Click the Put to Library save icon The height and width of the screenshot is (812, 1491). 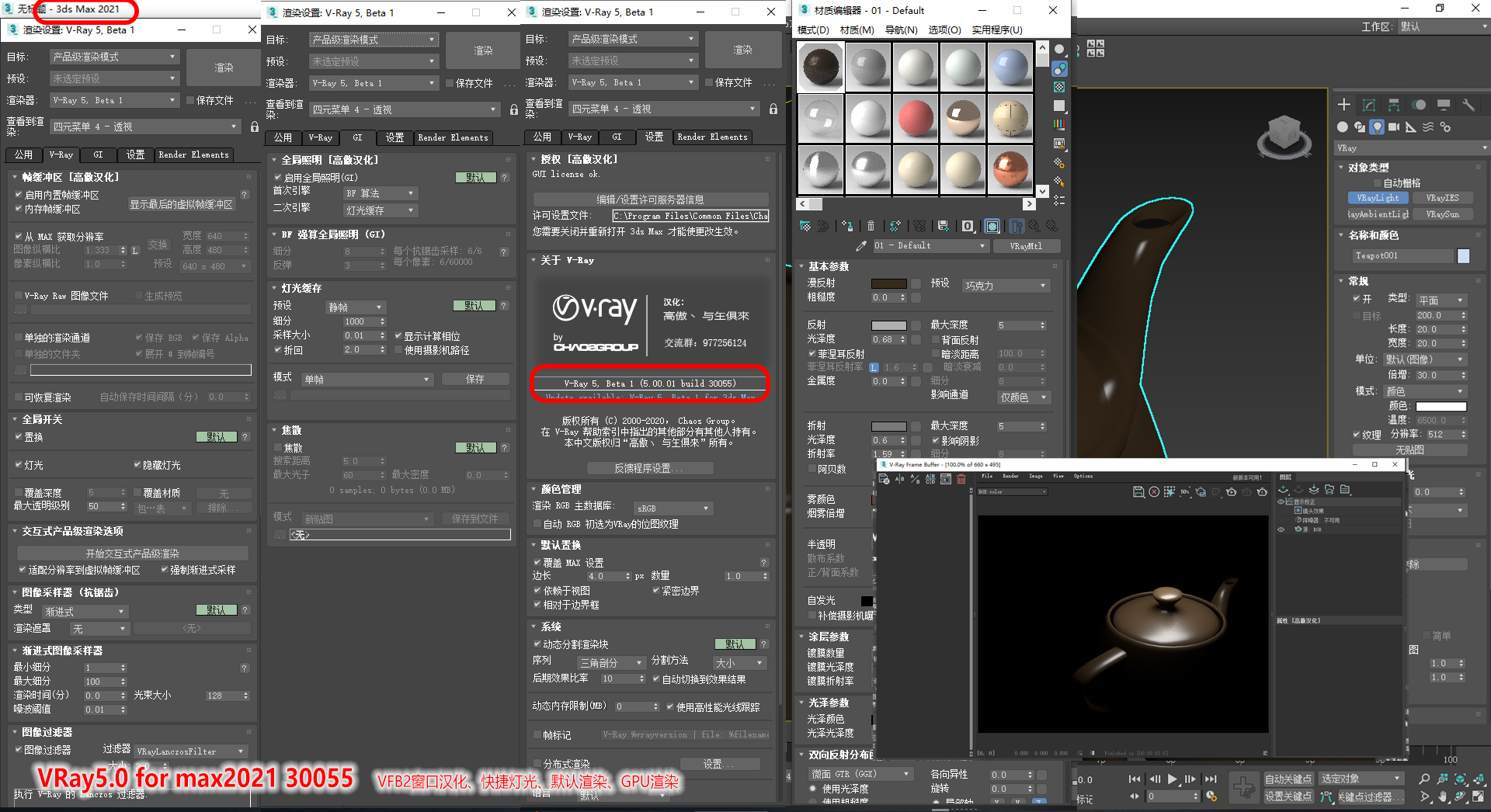click(943, 226)
